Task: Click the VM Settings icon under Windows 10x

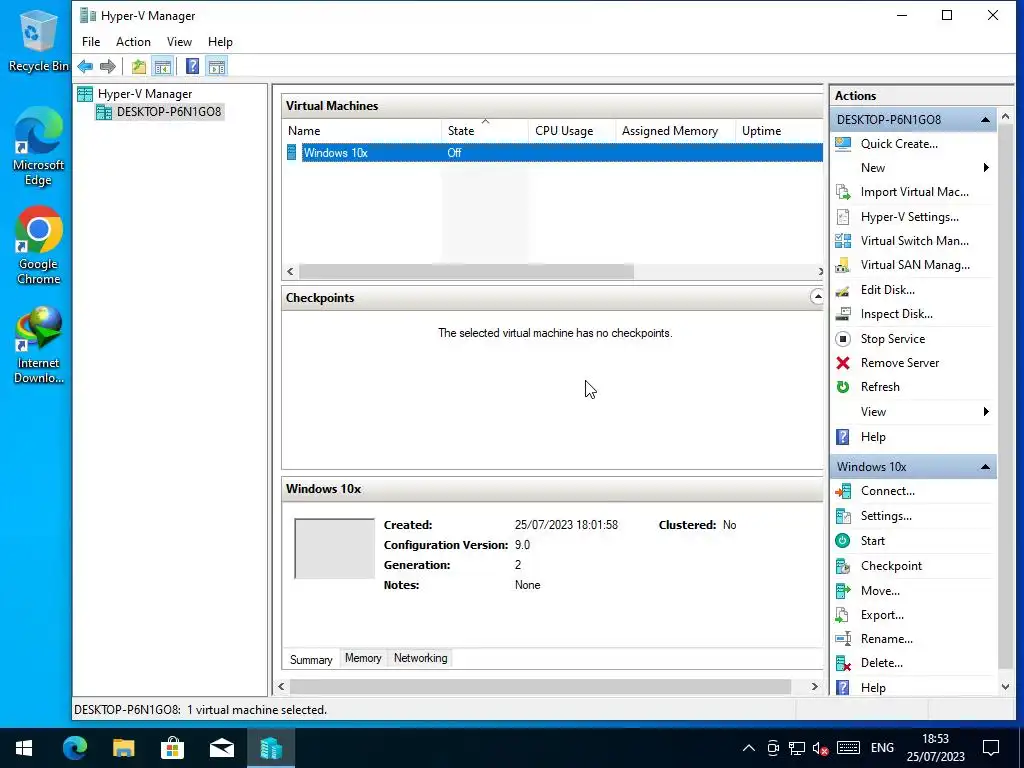Action: click(x=843, y=516)
